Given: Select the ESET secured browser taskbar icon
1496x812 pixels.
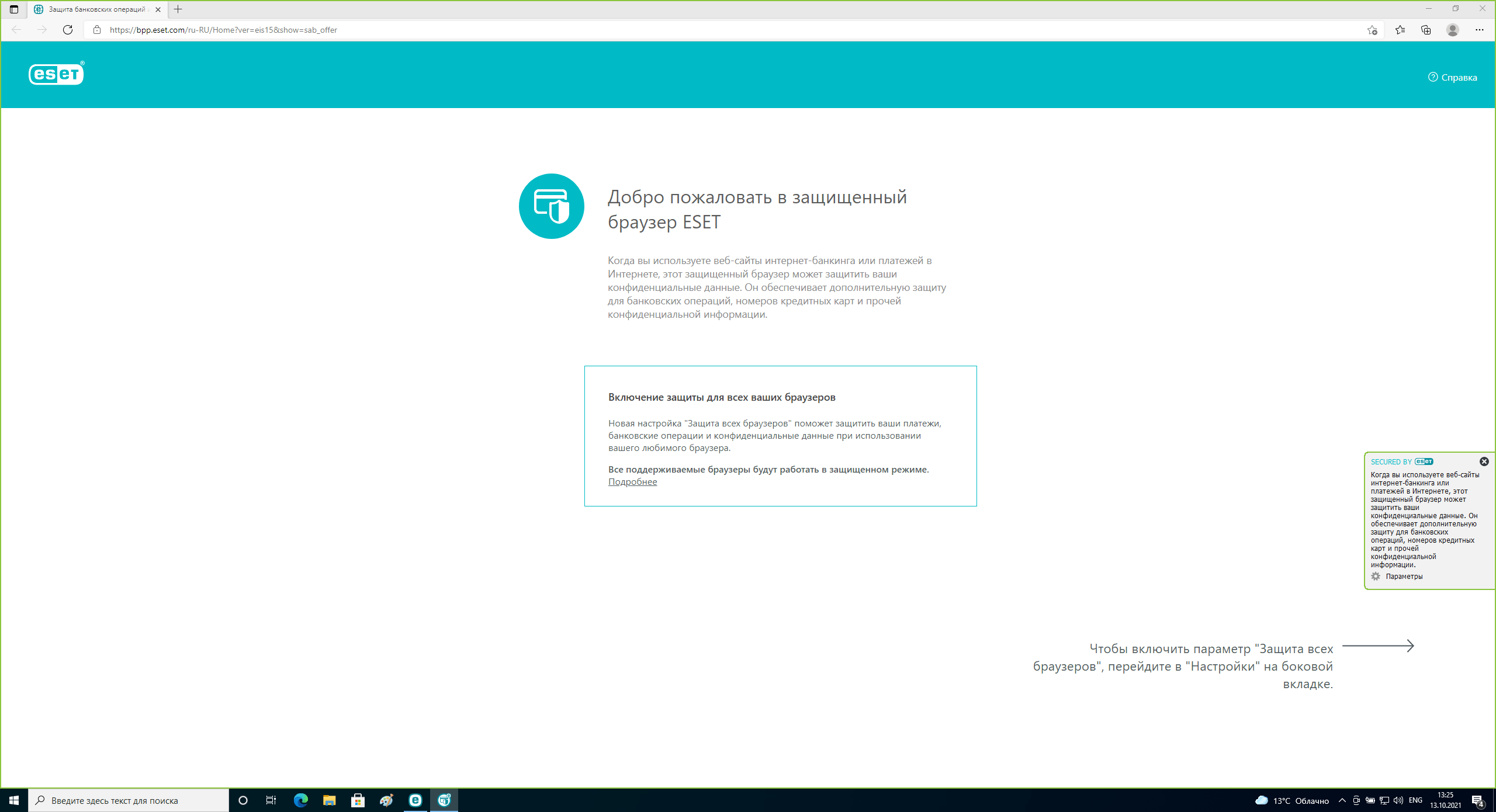Looking at the screenshot, I should (x=444, y=800).
